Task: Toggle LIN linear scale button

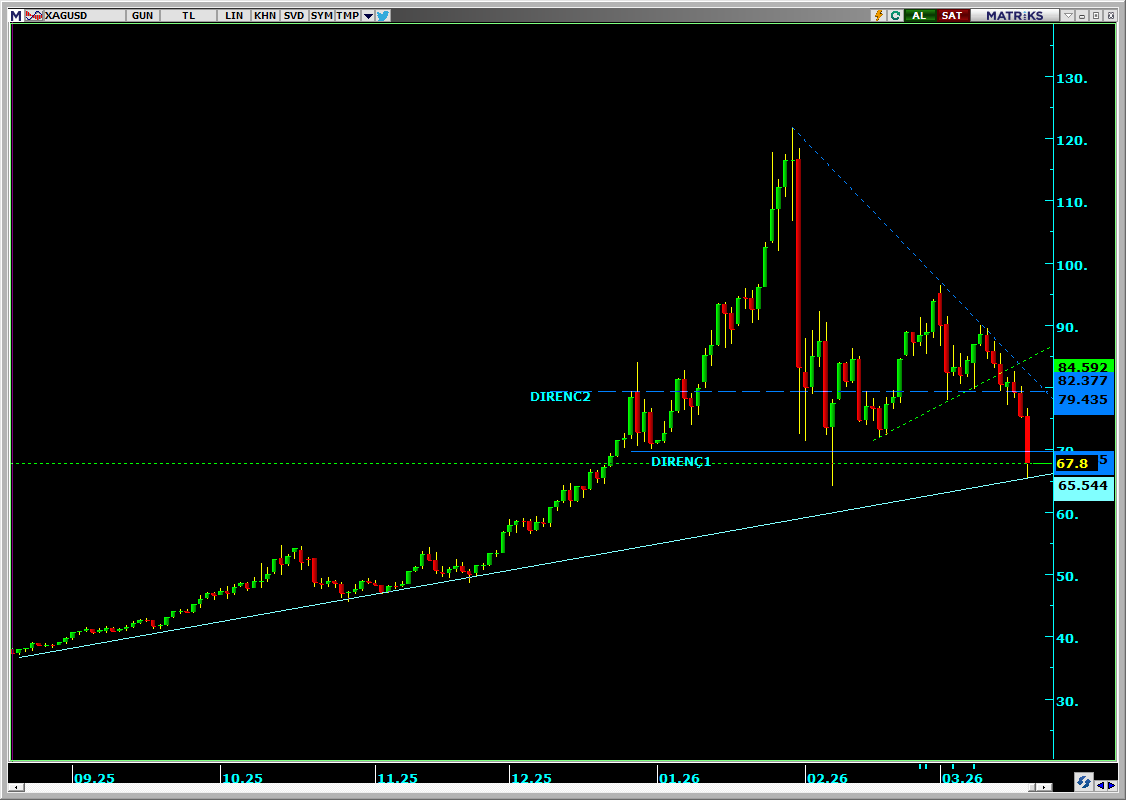Action: (233, 15)
